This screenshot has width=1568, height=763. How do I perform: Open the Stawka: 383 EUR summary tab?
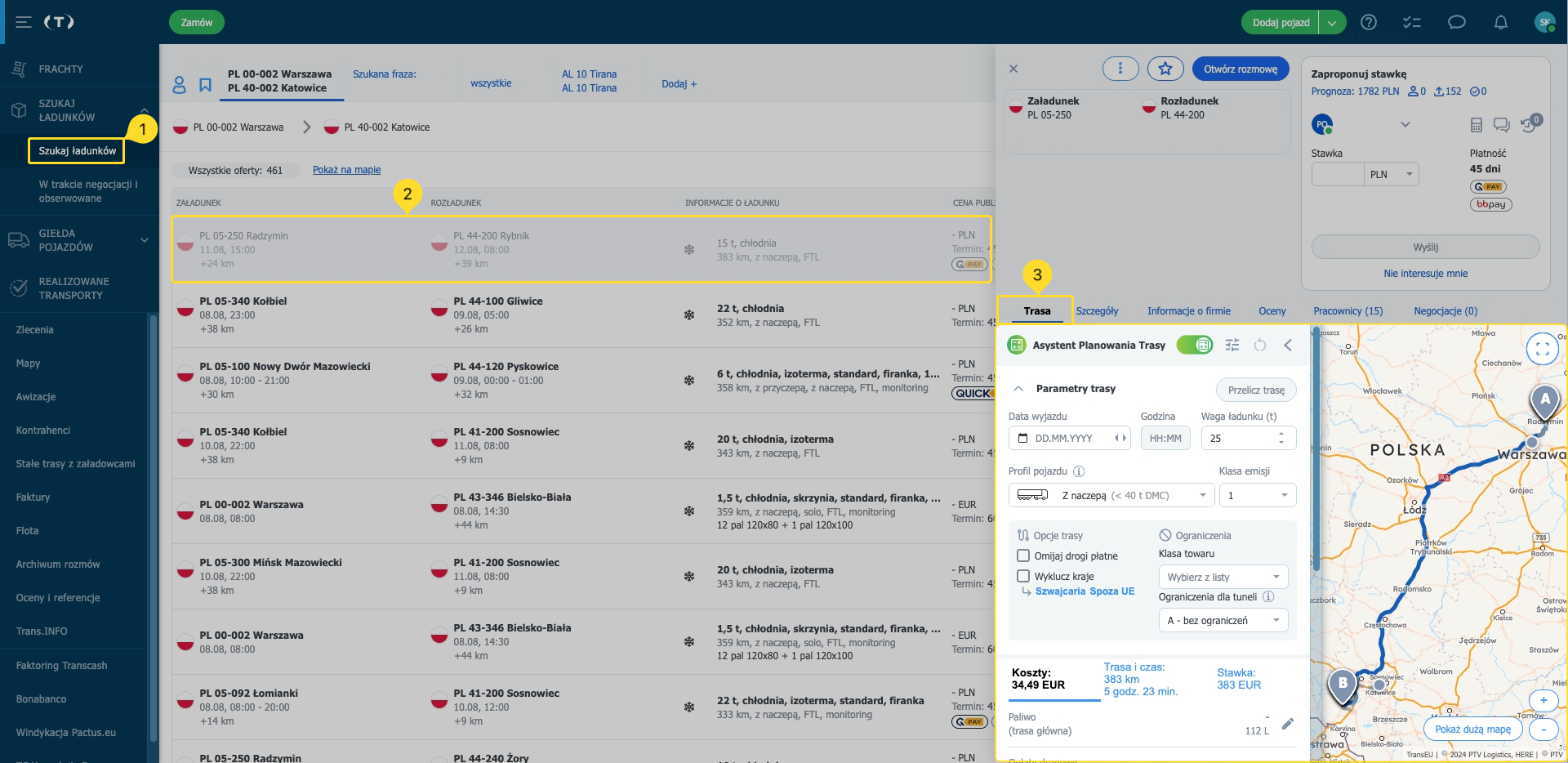1239,679
